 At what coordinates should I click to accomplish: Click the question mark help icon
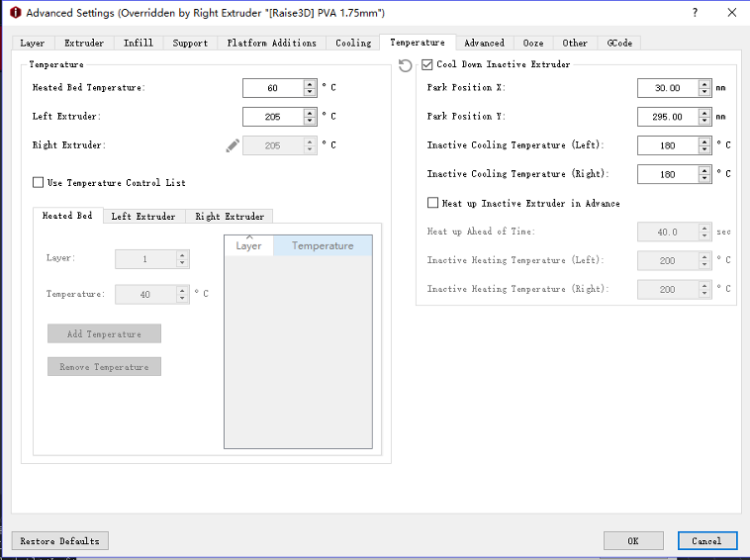695,13
